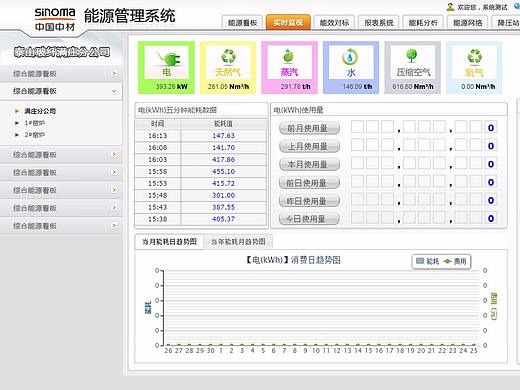
Task: Click the 281.05 Nm³/h natural gas reading
Action: [228, 87]
